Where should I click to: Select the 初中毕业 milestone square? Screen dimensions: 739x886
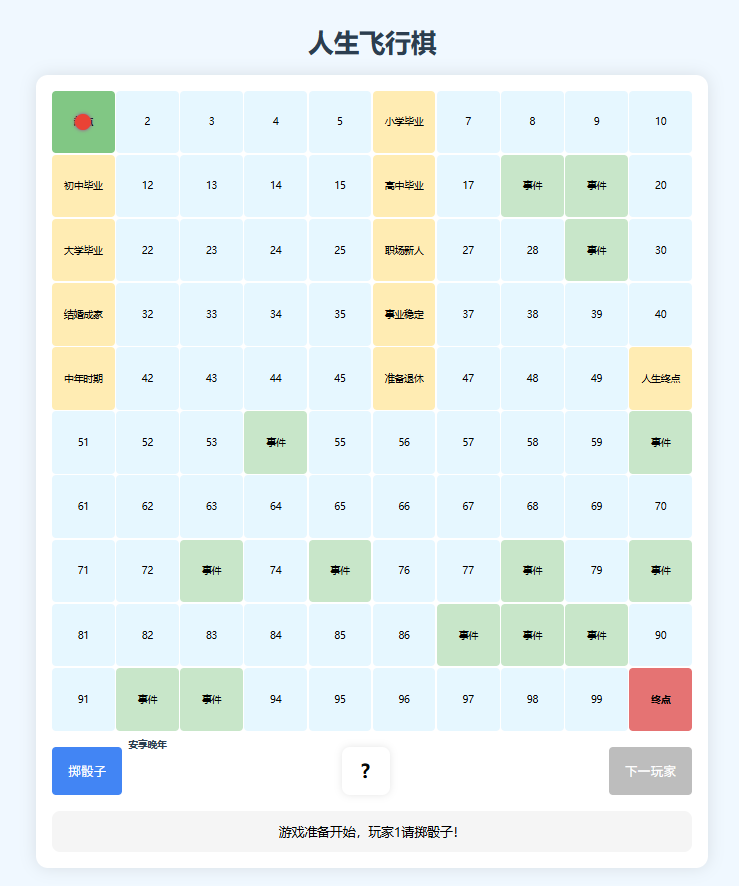pyautogui.click(x=83, y=186)
